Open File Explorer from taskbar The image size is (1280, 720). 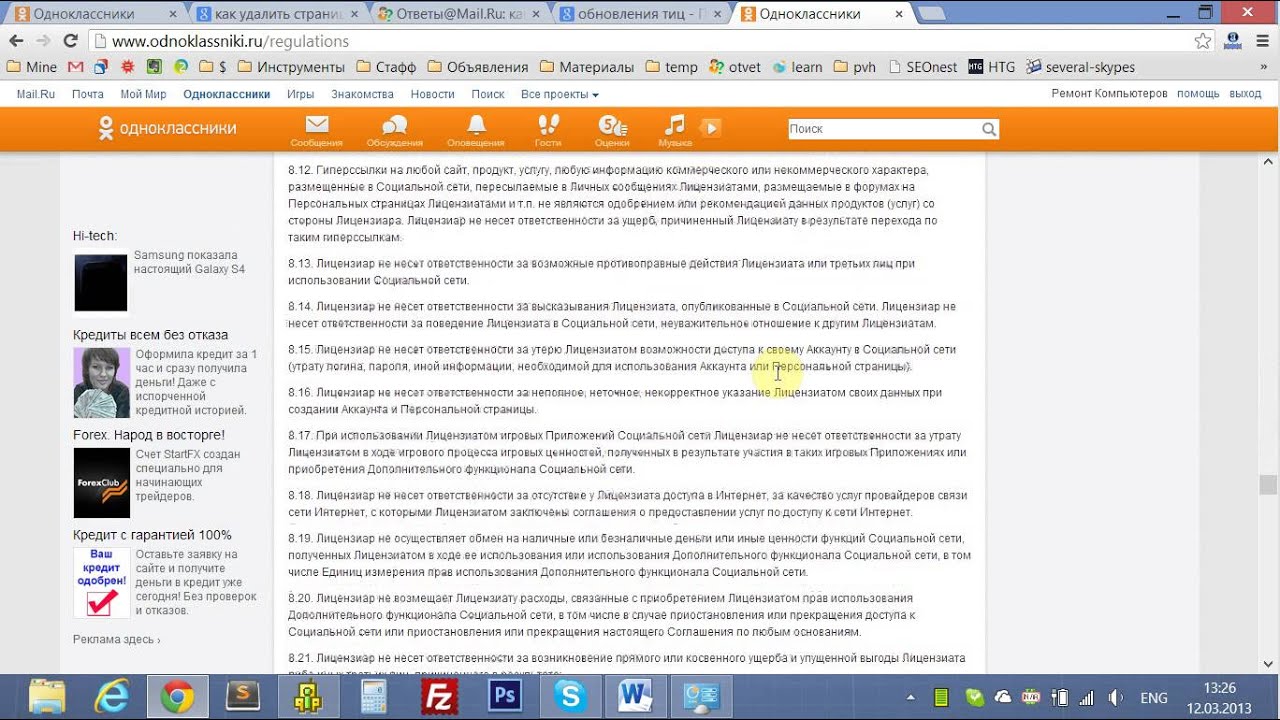point(47,697)
